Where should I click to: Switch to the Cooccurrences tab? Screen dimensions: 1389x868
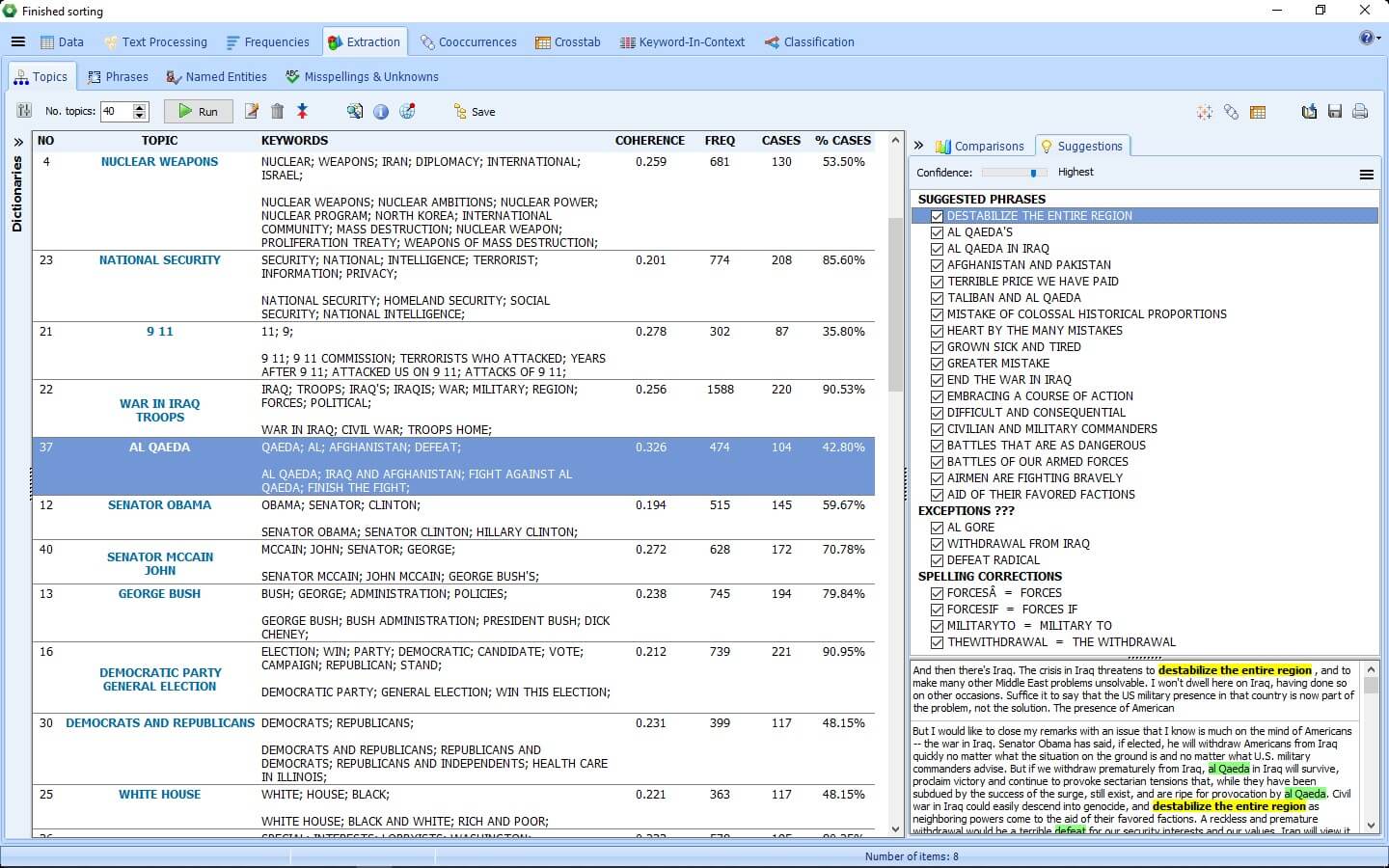469,42
